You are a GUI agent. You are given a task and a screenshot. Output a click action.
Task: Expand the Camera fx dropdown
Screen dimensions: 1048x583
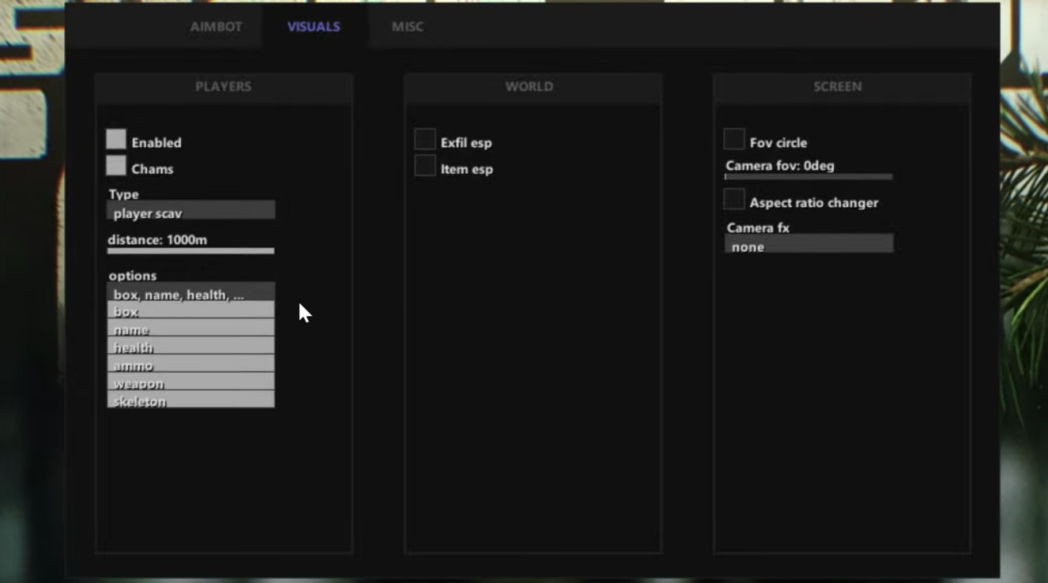click(808, 244)
